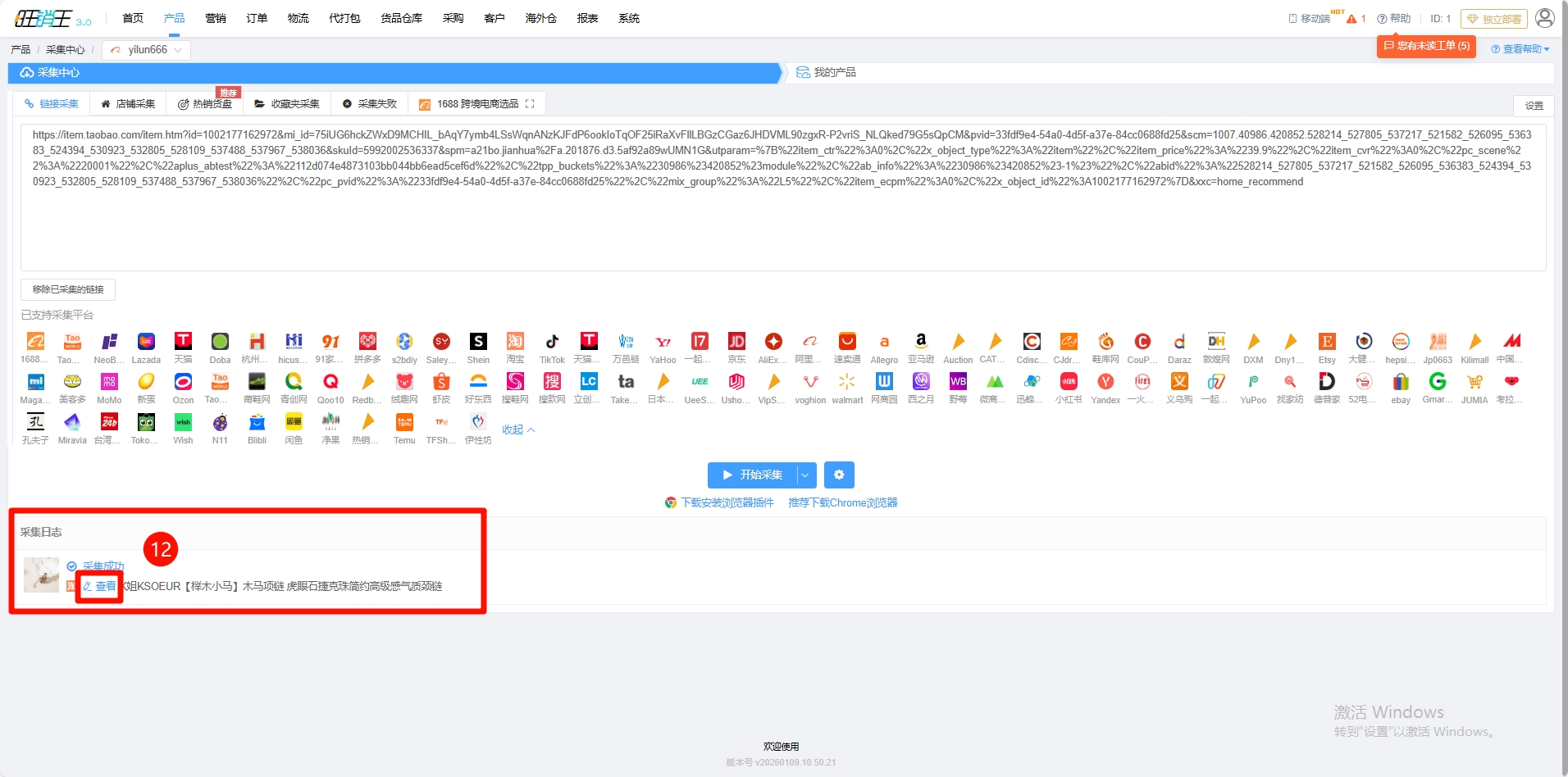Select the Temu platform icon
This screenshot has width=1568, height=777.
(x=404, y=422)
